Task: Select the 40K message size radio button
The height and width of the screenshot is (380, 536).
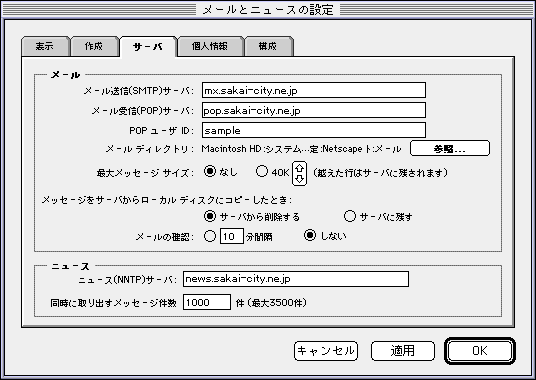Action: tap(262, 171)
